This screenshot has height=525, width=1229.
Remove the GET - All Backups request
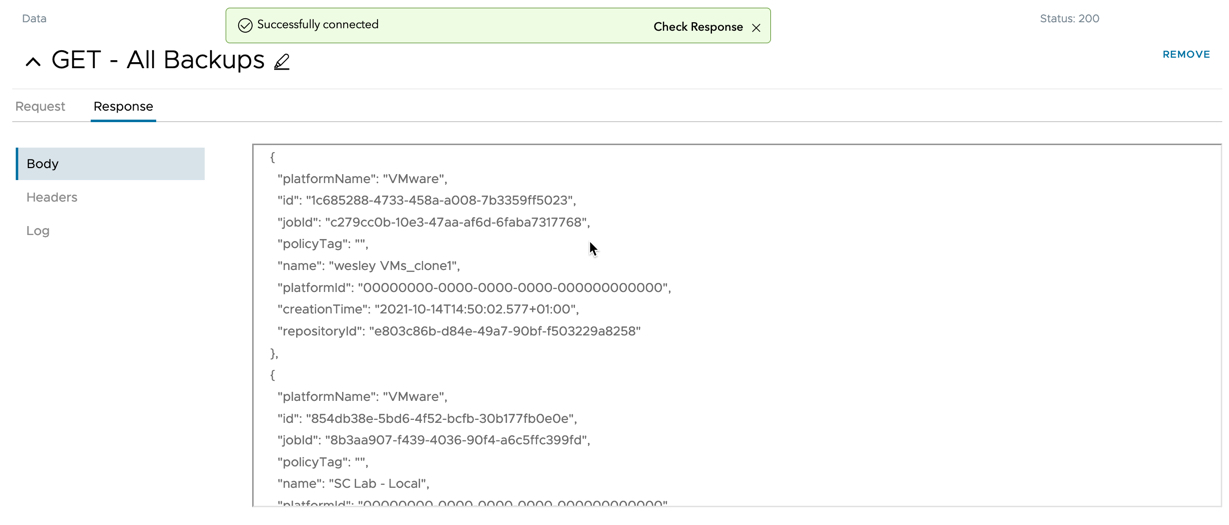pos(1186,54)
